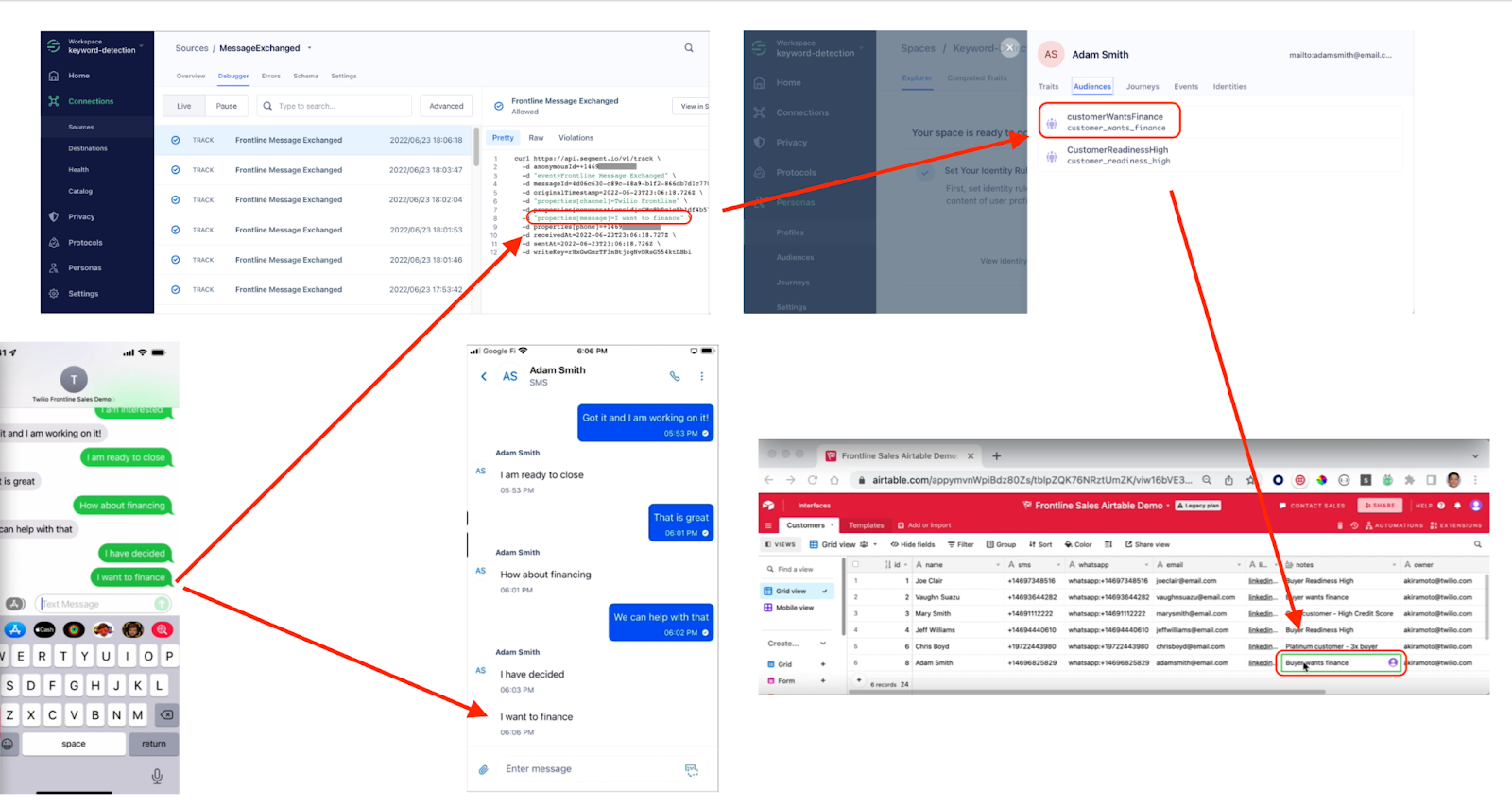Click the debugger event list scrollbar
The width and height of the screenshot is (1512, 807).
tap(477, 146)
